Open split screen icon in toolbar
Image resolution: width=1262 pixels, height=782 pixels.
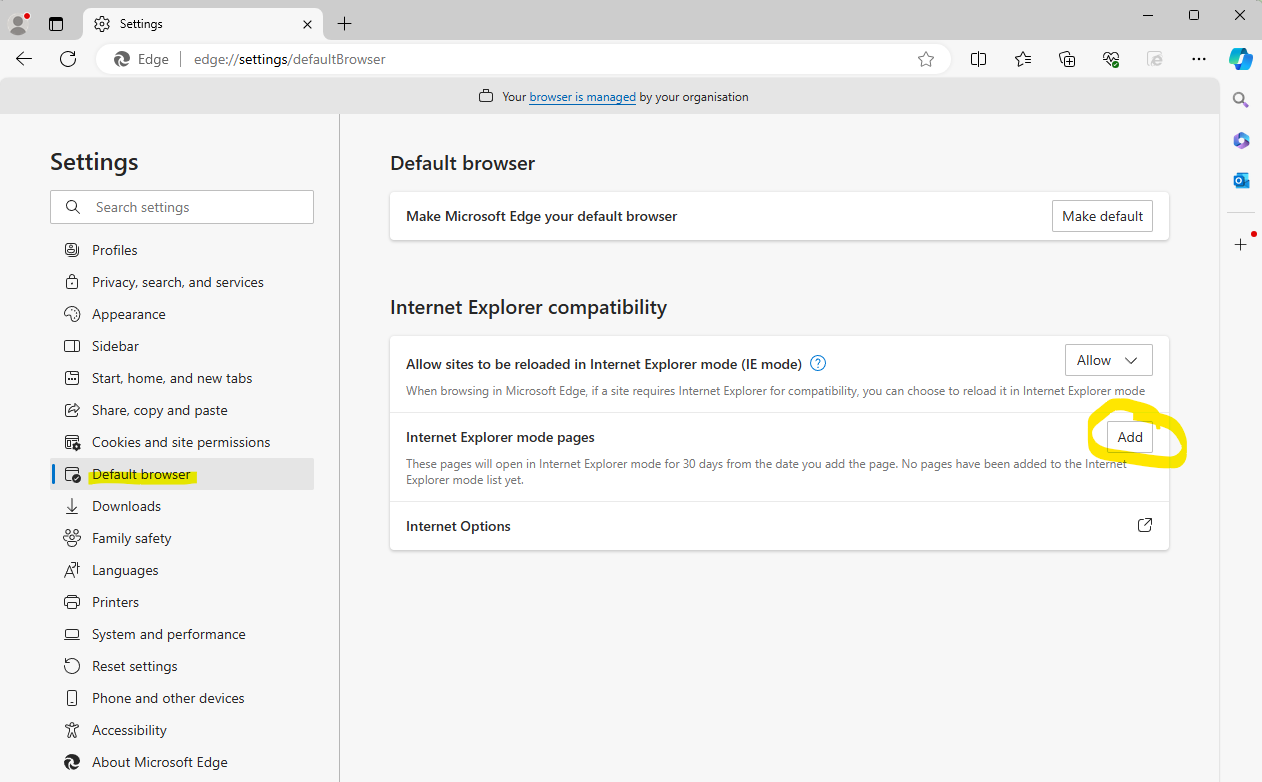click(979, 59)
